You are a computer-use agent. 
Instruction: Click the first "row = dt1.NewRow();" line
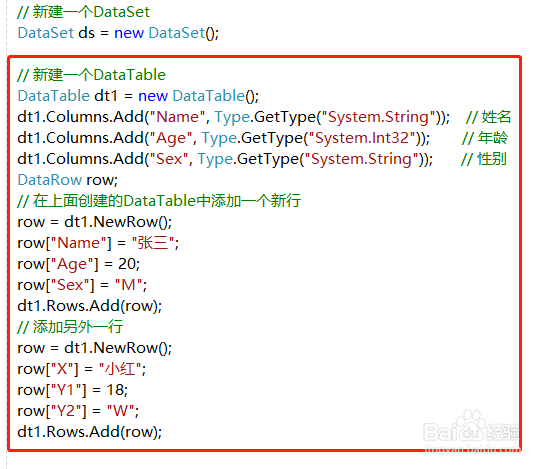pos(95,222)
